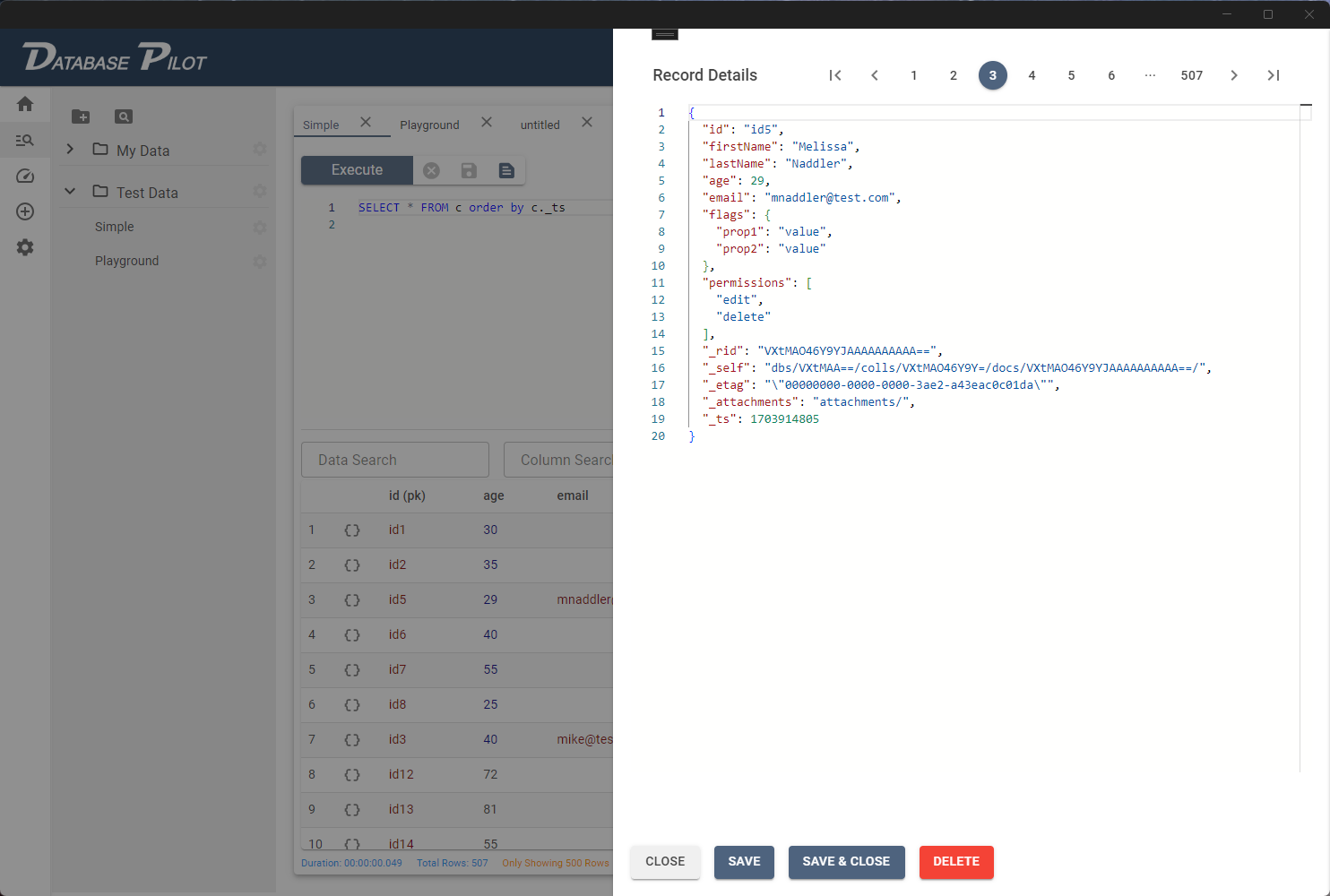Switch to the Playground tab
The image size is (1330, 896).
click(x=429, y=125)
